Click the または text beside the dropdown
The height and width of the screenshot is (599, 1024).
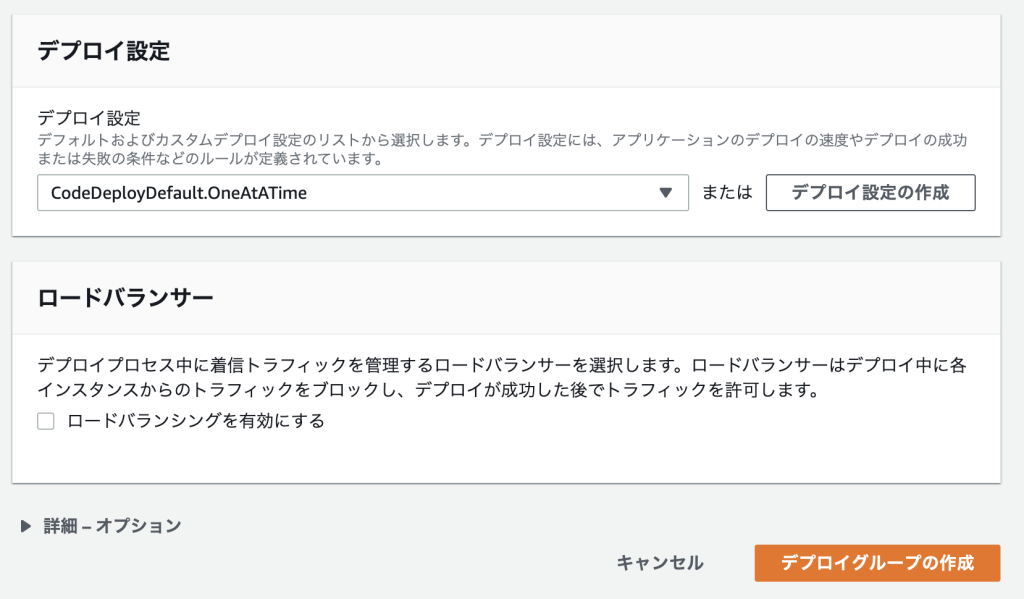tap(727, 194)
